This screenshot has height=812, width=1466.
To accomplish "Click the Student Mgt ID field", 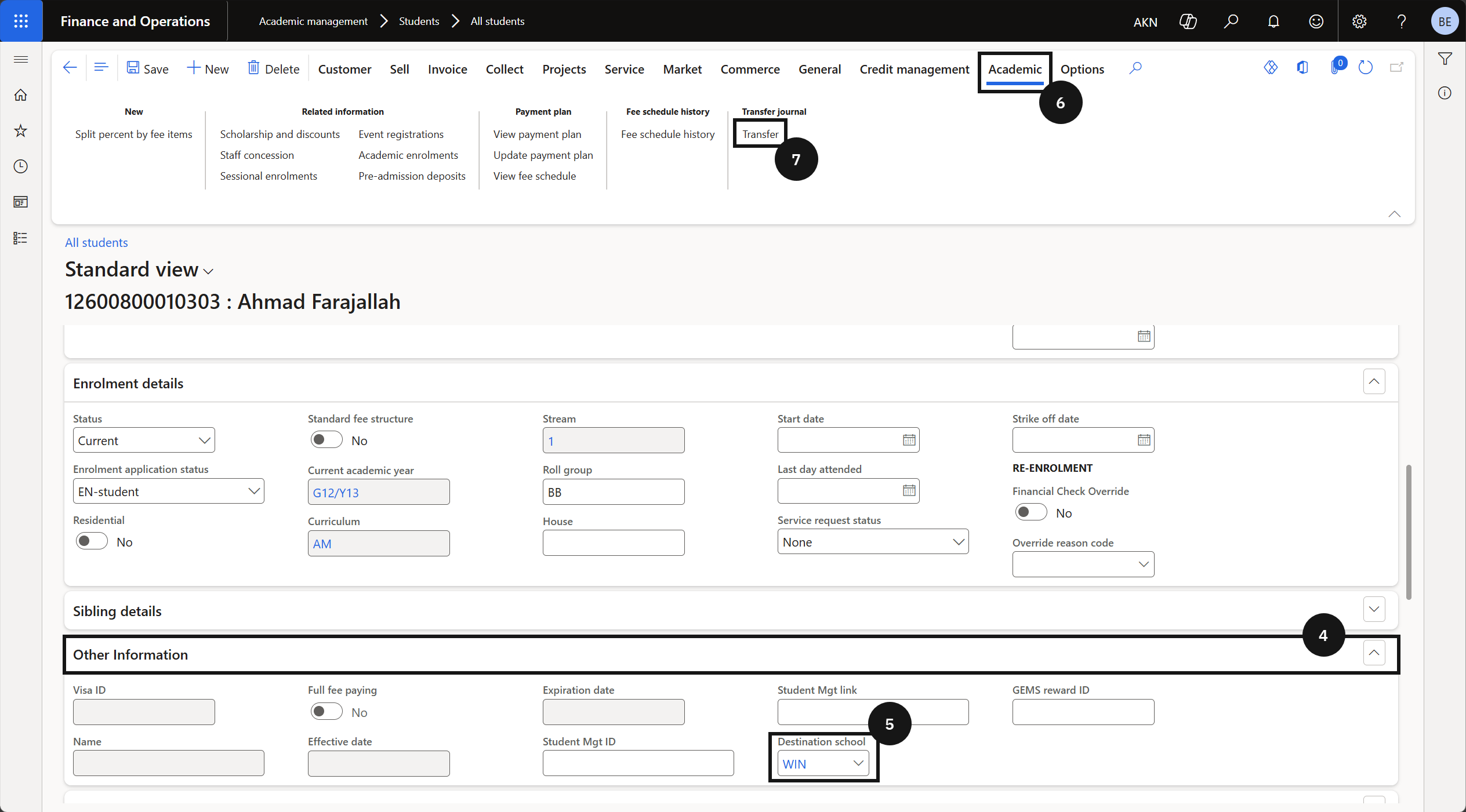I will point(638,763).
